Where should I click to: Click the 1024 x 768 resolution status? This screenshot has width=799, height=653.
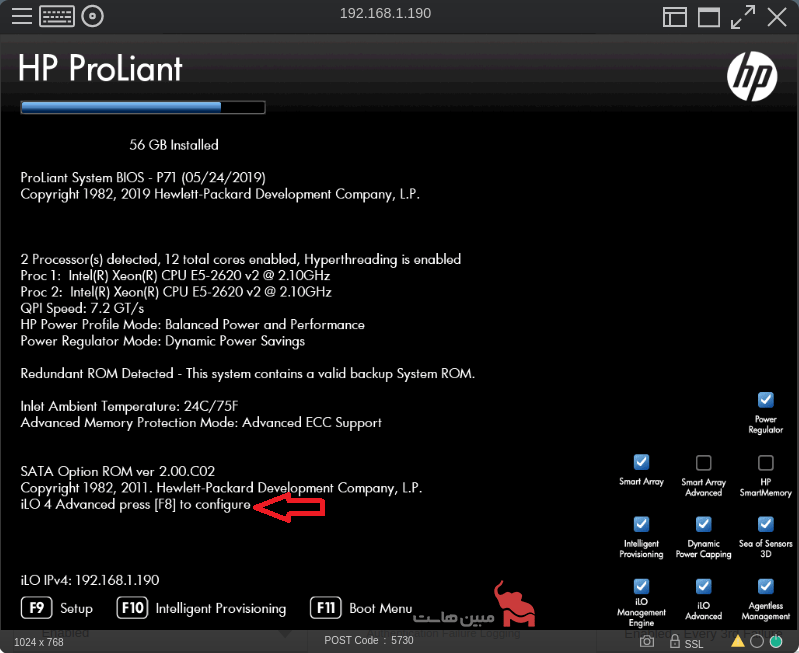point(39,642)
